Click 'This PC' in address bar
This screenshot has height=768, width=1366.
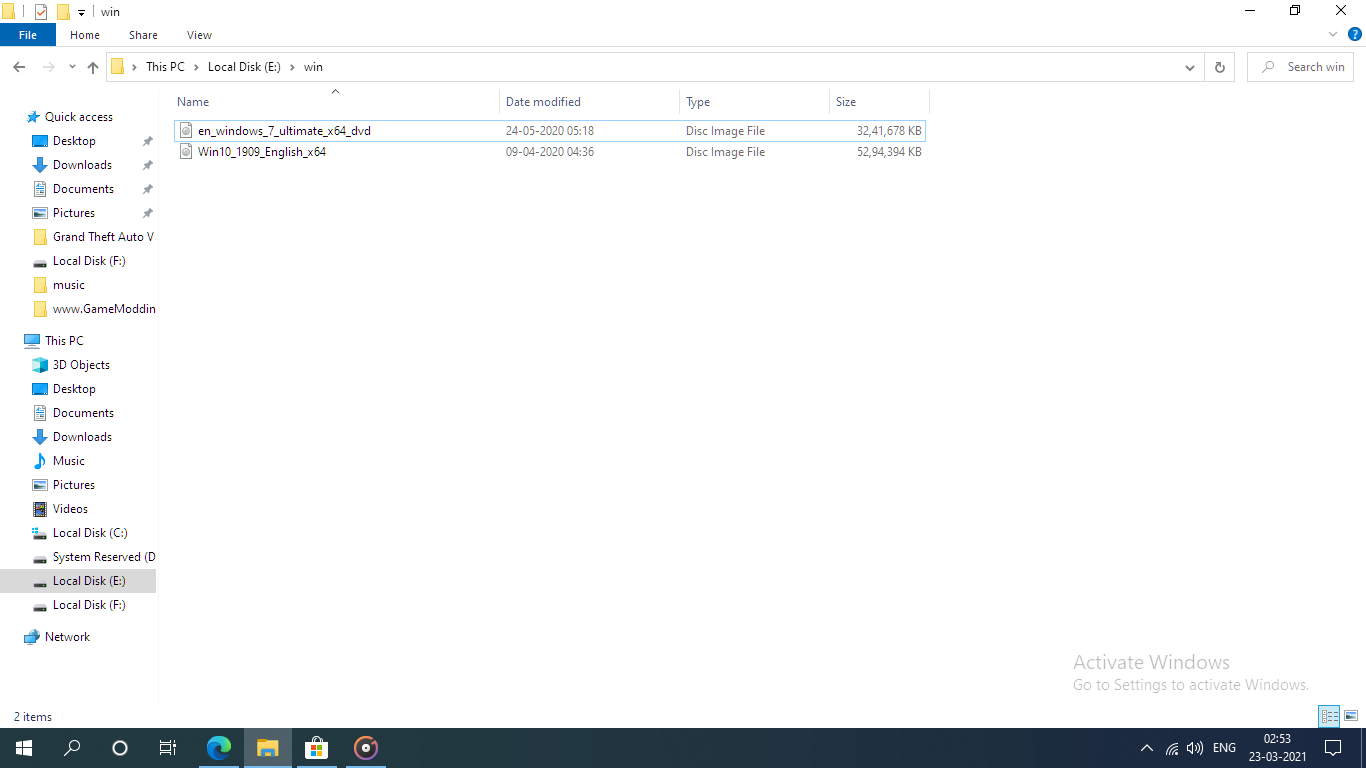pyautogui.click(x=165, y=67)
